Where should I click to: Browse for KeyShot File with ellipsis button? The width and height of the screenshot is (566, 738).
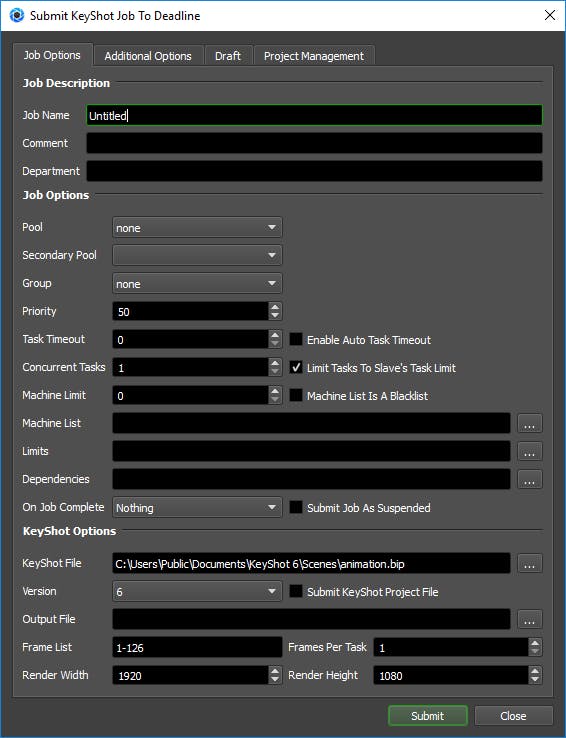(x=530, y=563)
